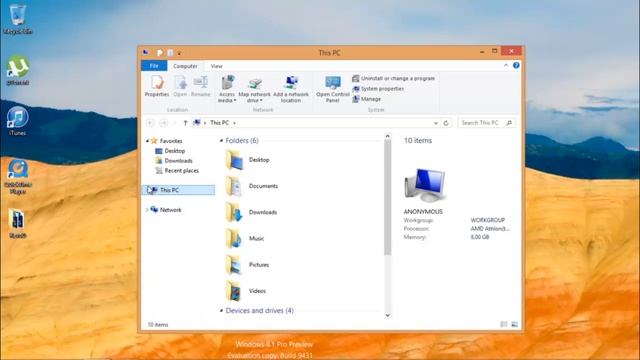This screenshot has width=640, height=360.
Task: Click the Back navigation arrow
Action: [150, 123]
